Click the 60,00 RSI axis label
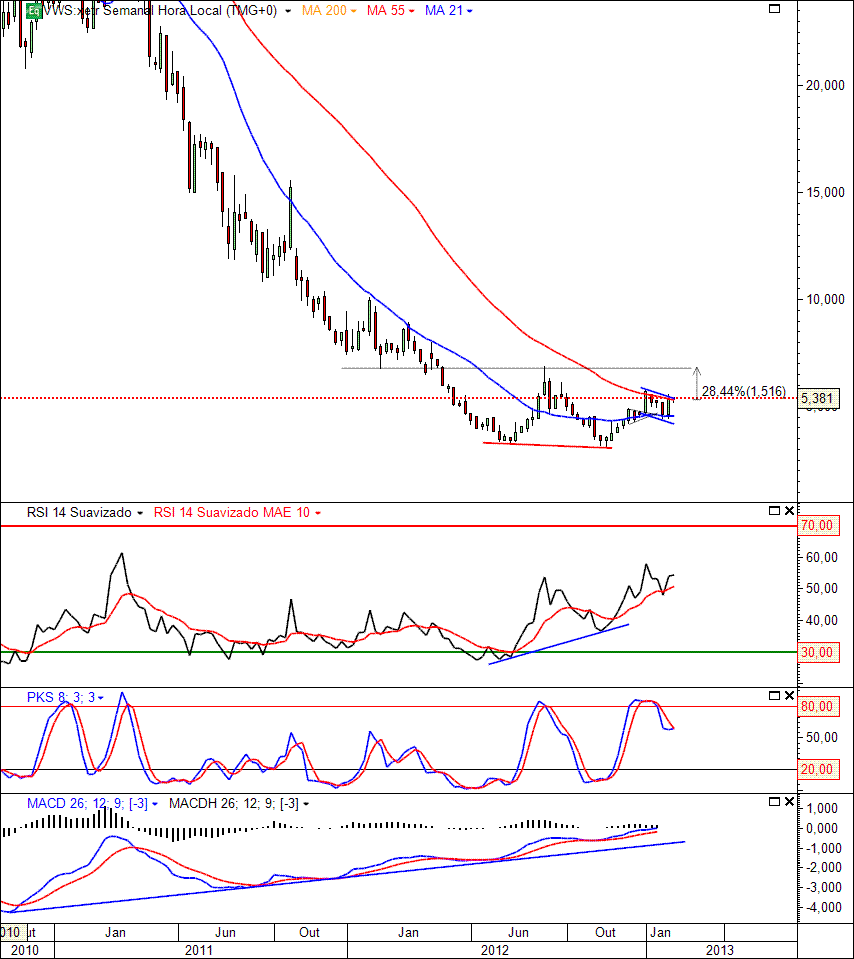The width and height of the screenshot is (854, 959). tap(822, 557)
